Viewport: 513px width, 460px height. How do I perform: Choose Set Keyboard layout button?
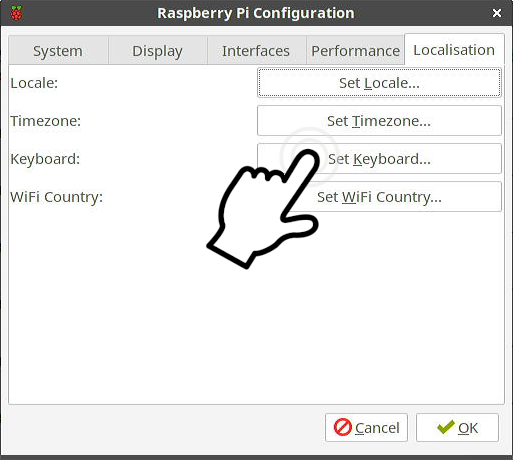(x=379, y=159)
